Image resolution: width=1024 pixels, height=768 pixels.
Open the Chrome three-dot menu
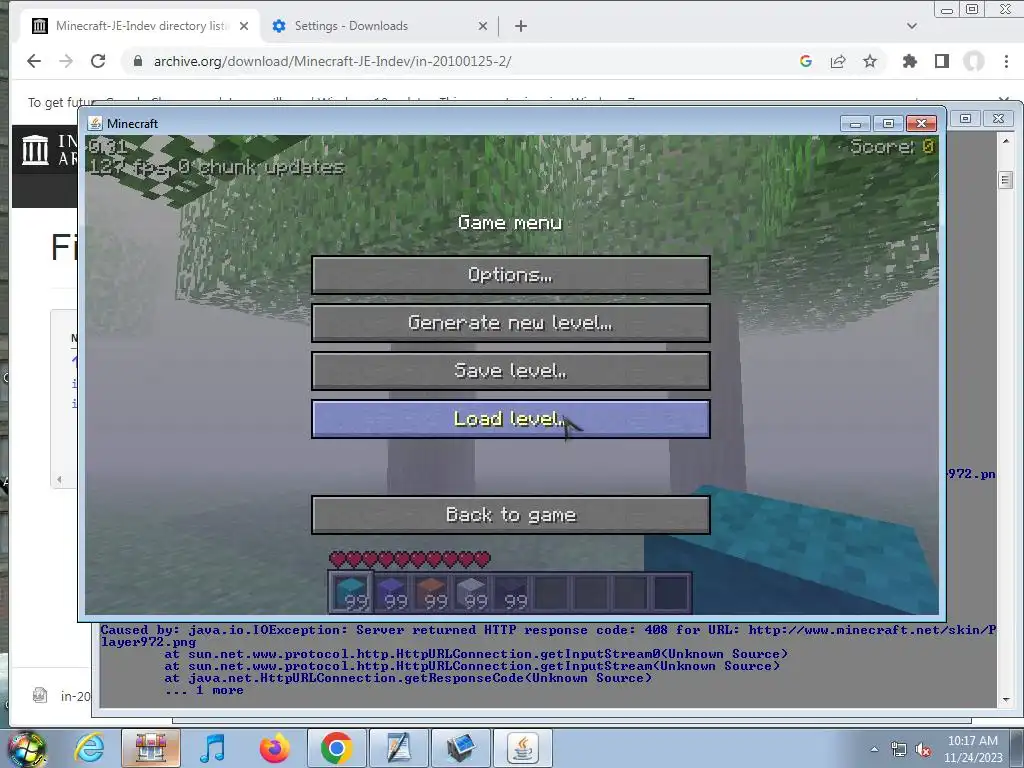1006,61
